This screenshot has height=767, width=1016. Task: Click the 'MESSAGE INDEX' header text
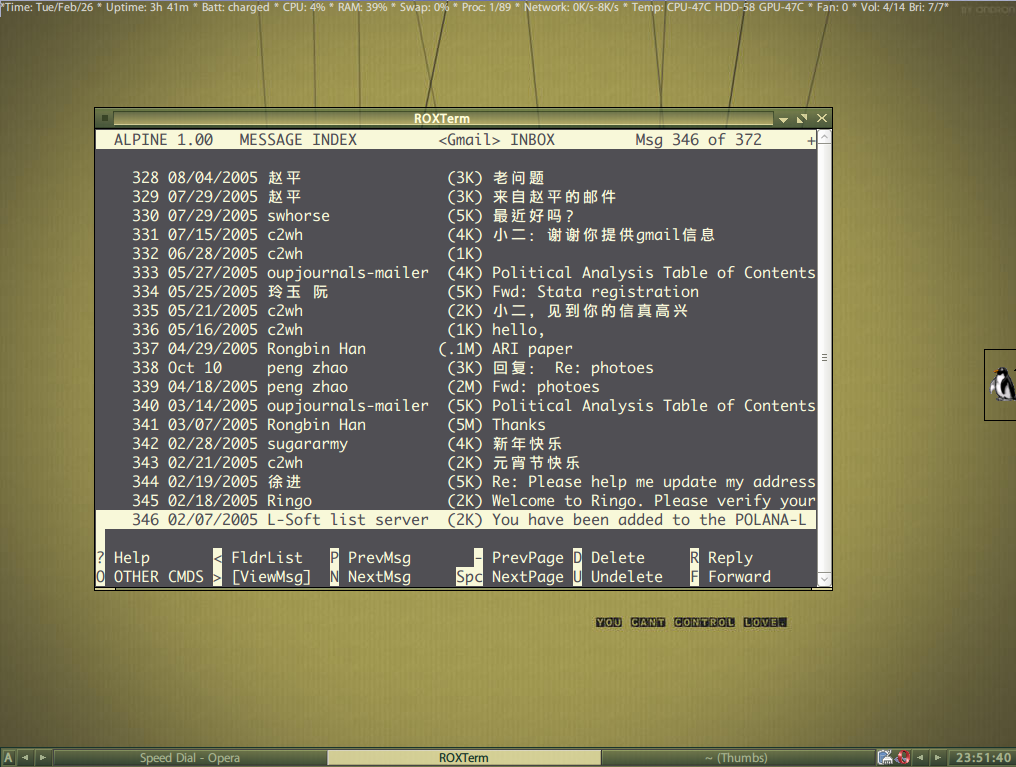click(298, 140)
